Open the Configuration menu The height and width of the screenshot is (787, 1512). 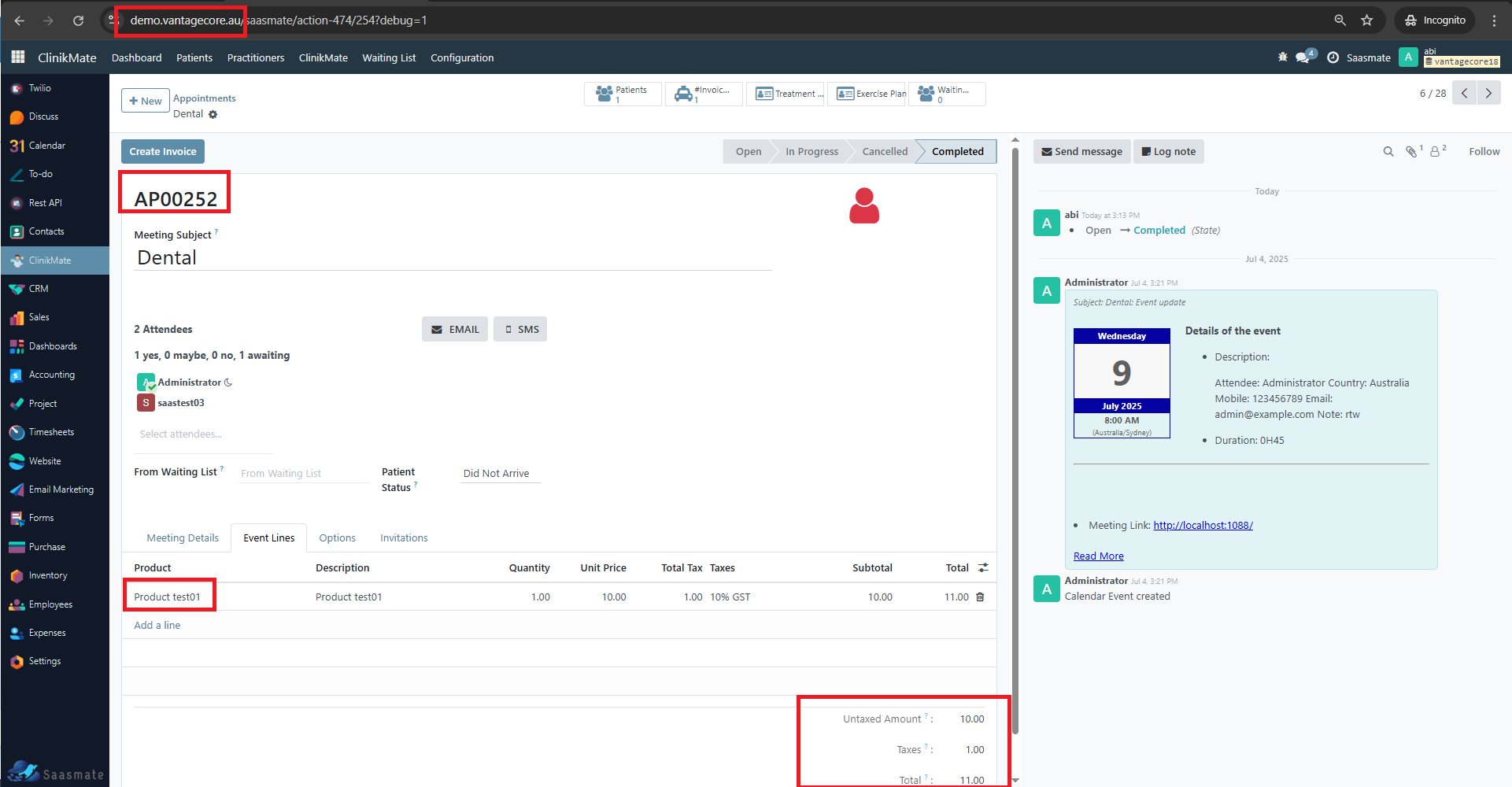[462, 58]
